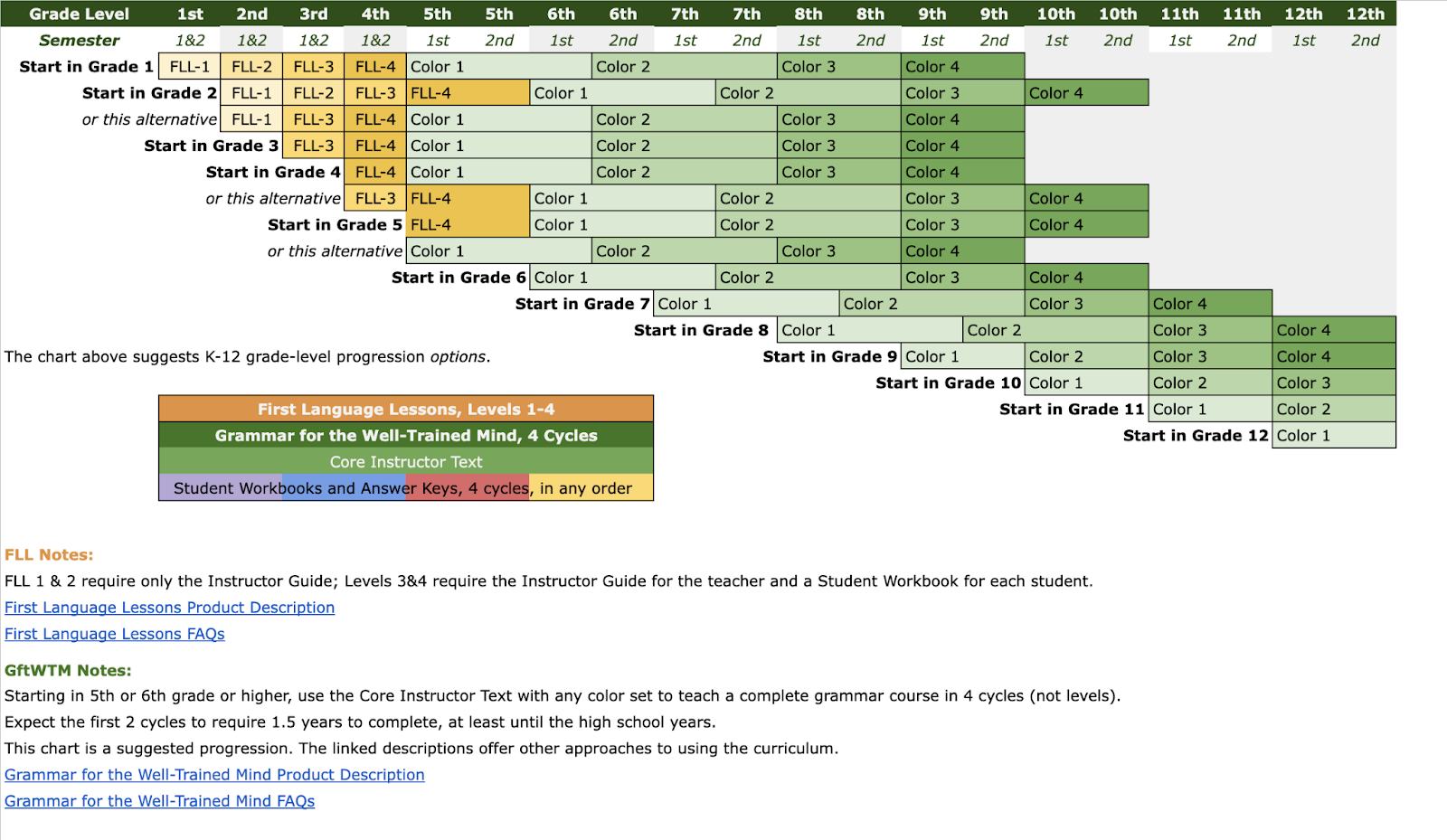Click Color 2 cell in Start in Grade 8 row

[1056, 330]
